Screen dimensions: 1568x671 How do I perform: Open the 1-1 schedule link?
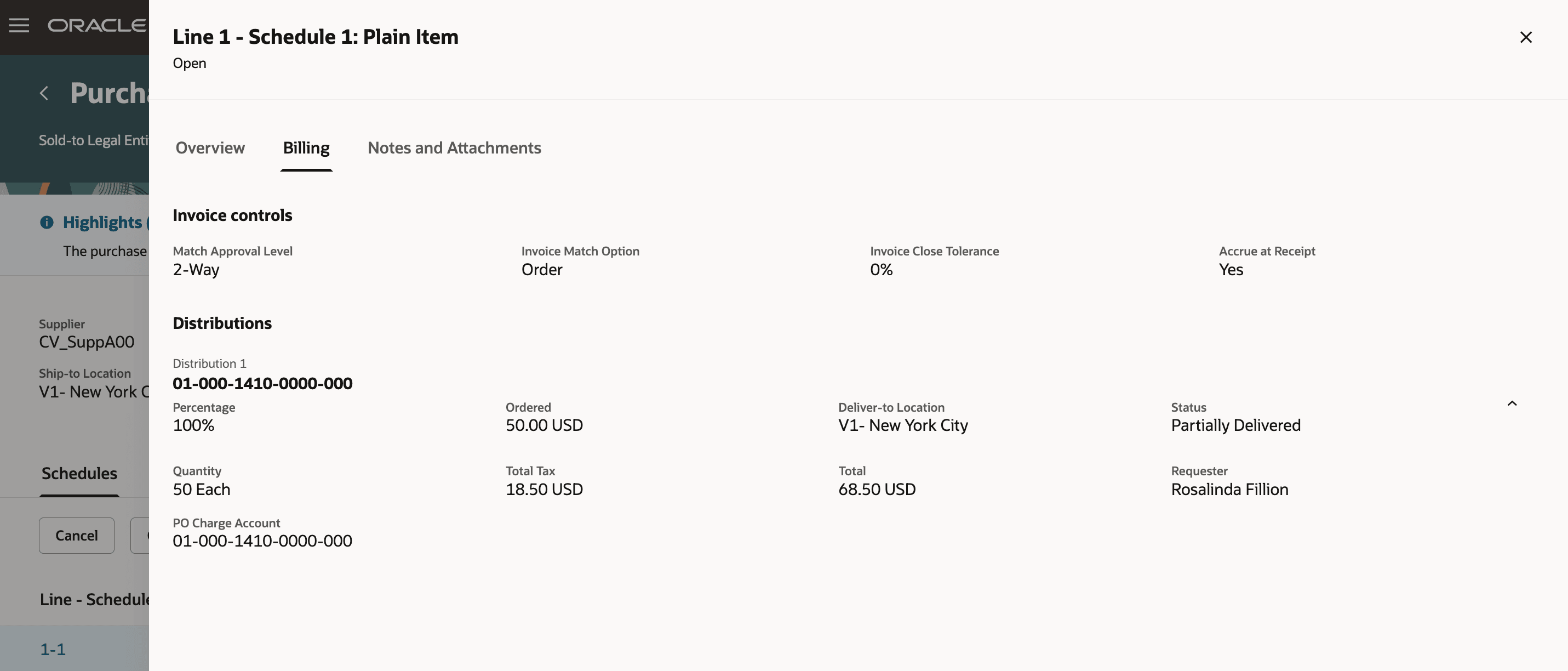[x=53, y=649]
